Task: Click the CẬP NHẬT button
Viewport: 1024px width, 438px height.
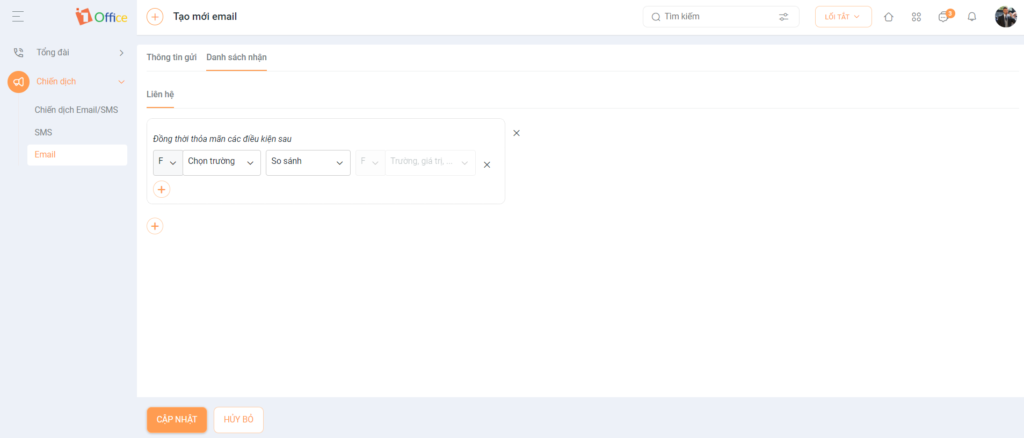Action: pos(177,420)
